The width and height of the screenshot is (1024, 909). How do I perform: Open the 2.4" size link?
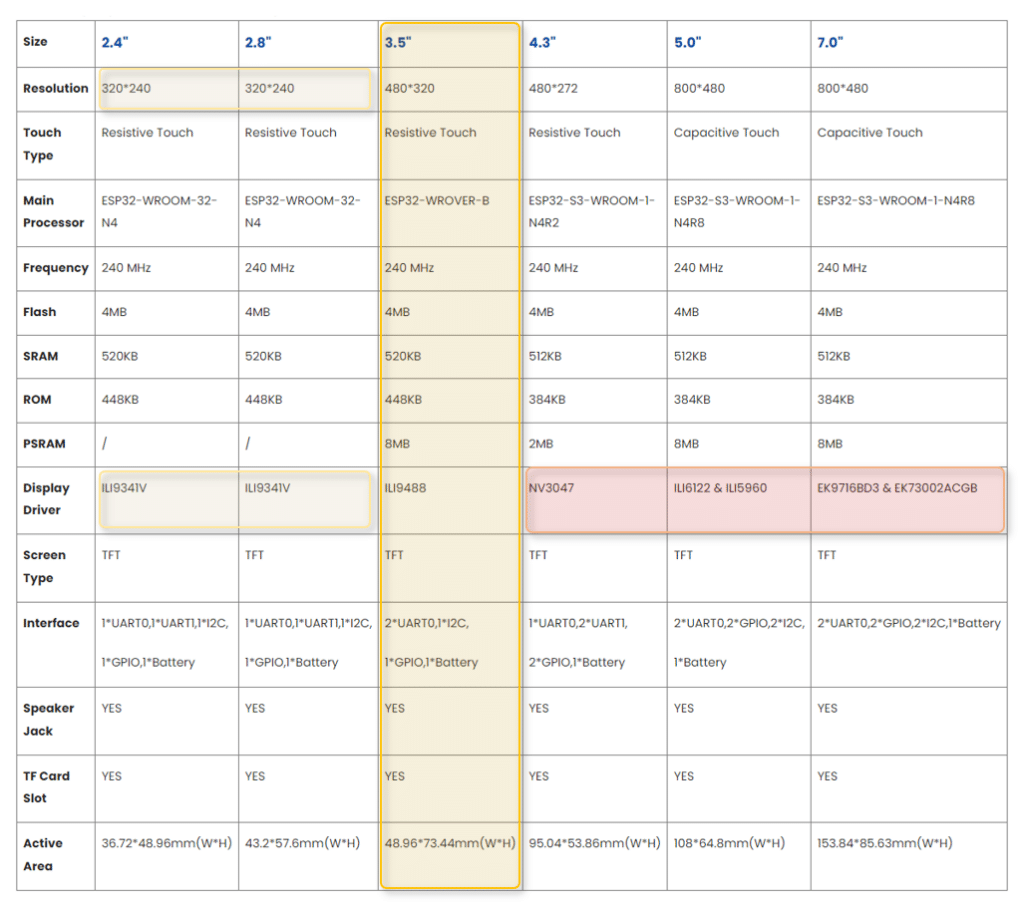click(115, 42)
